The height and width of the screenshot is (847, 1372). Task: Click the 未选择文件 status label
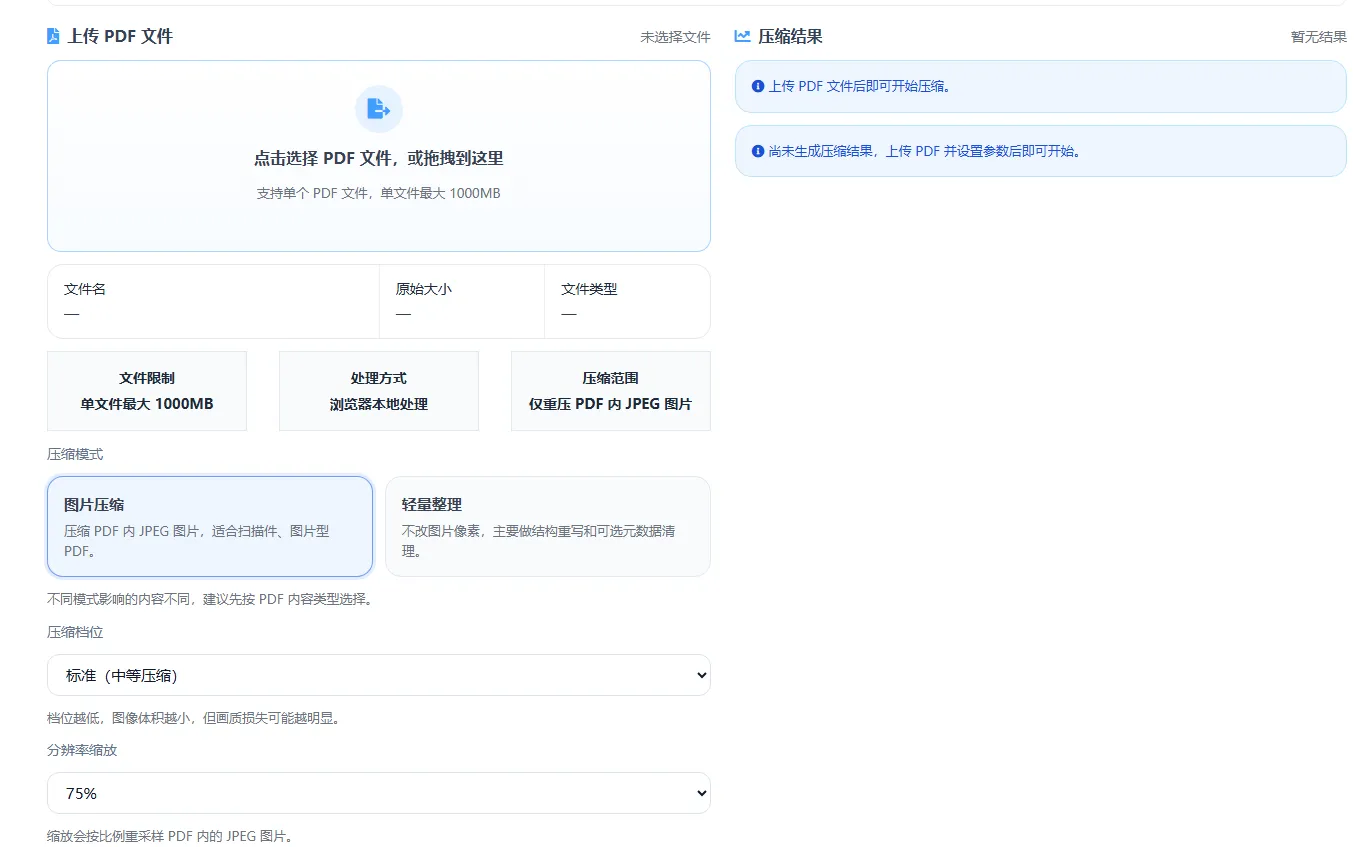[x=675, y=36]
